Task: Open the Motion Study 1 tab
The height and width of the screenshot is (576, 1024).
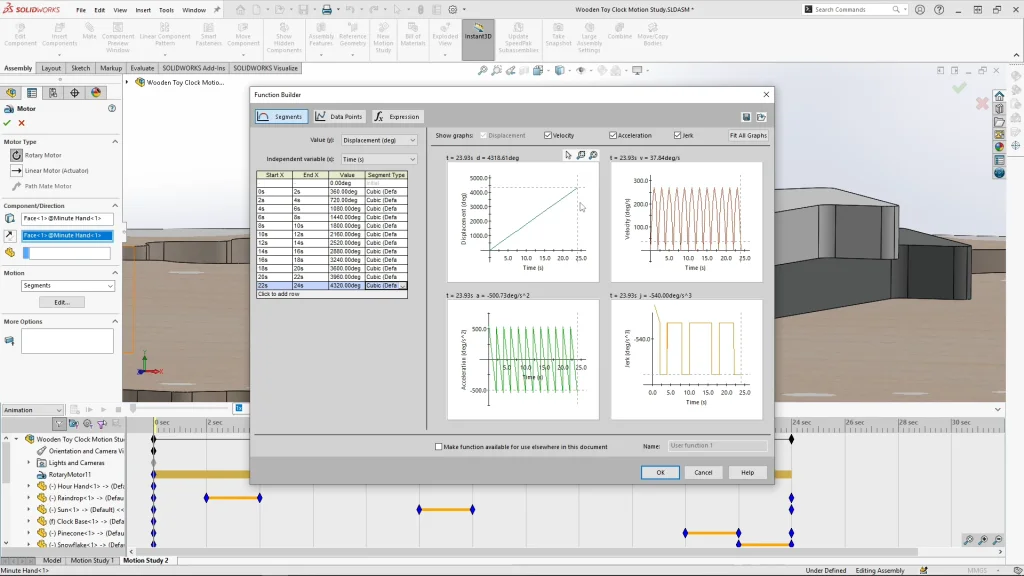Action: pyautogui.click(x=91, y=561)
